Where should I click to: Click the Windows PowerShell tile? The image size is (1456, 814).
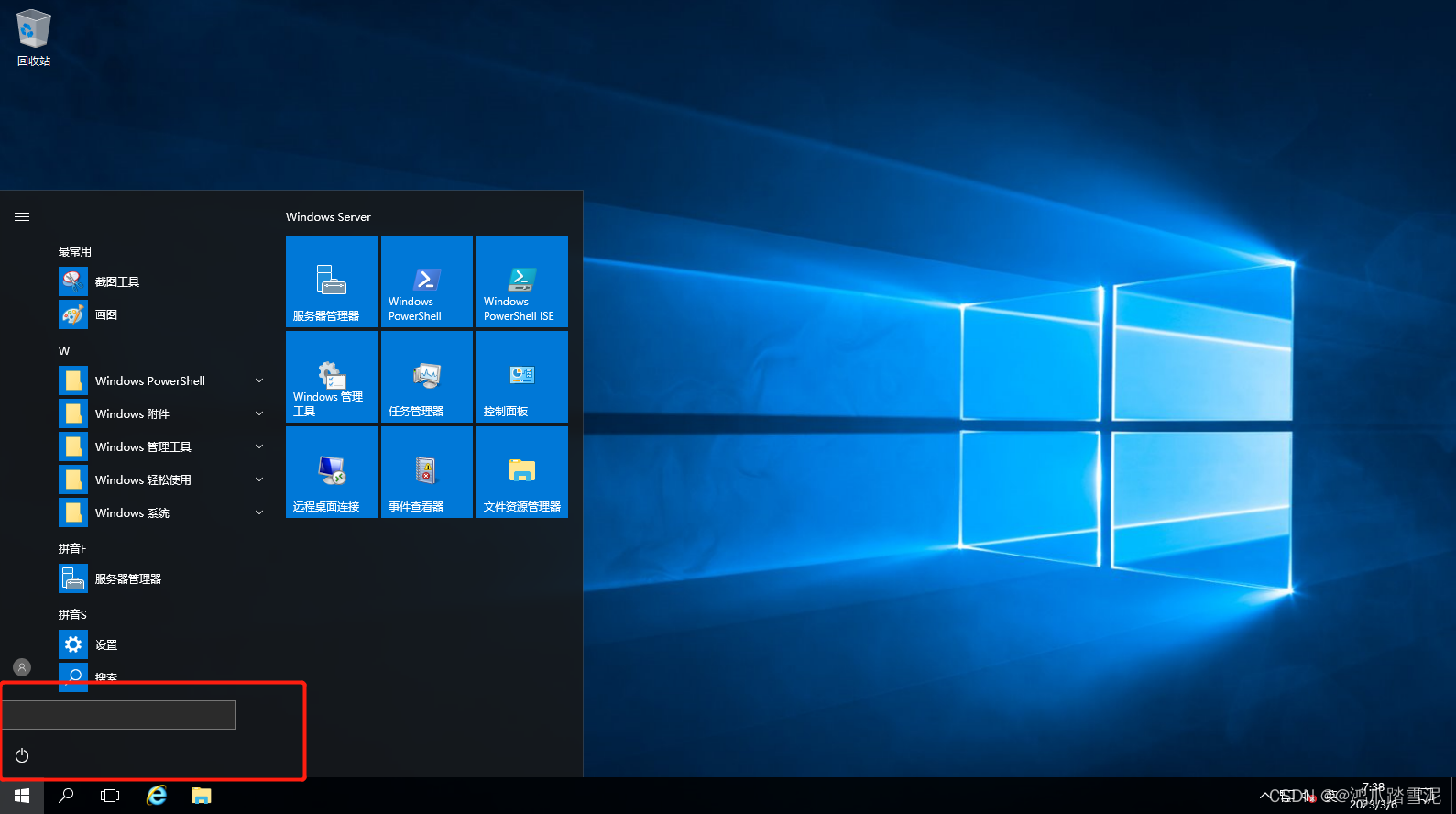click(x=427, y=281)
